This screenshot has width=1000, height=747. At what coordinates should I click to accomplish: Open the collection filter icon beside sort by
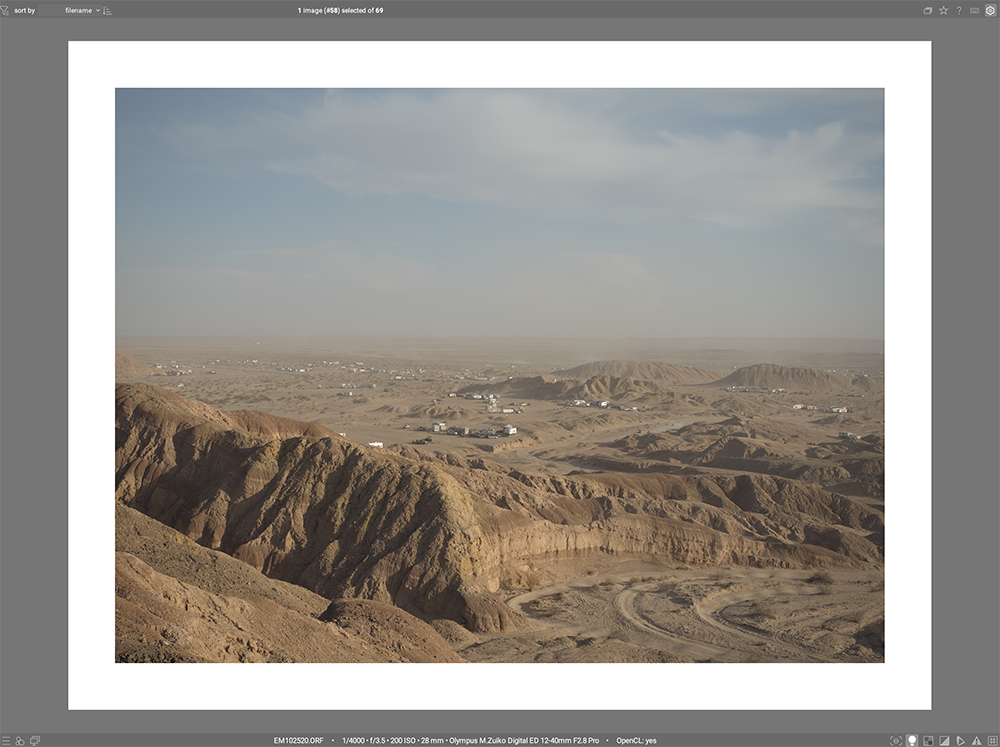(x=4, y=10)
